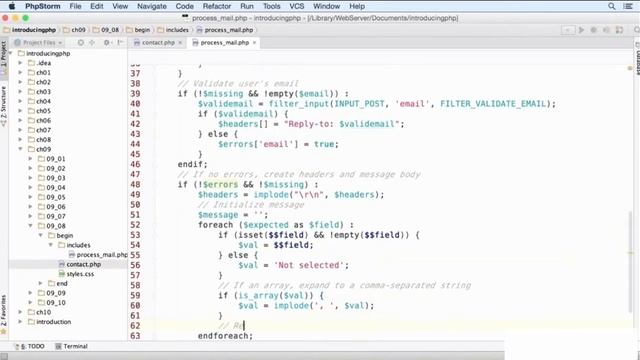Click introducingphp breadcrumb in navigation bar
This screenshot has height=360, width=640.
(x=29, y=30)
